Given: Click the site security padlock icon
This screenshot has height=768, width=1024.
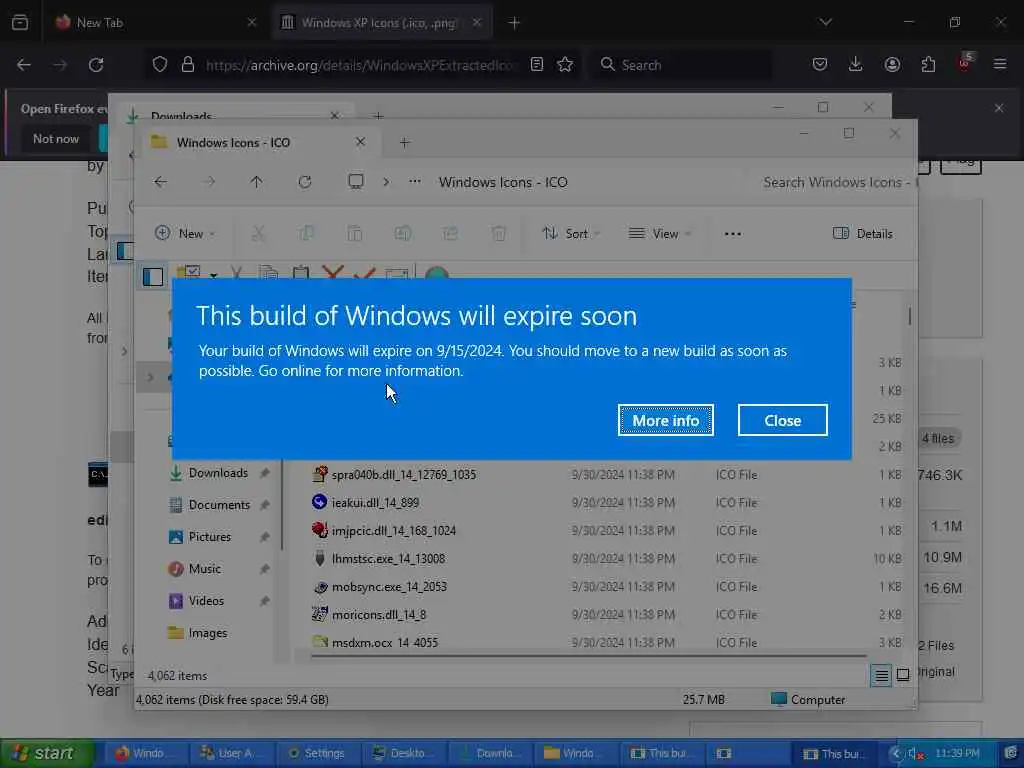Looking at the screenshot, I should [188, 65].
